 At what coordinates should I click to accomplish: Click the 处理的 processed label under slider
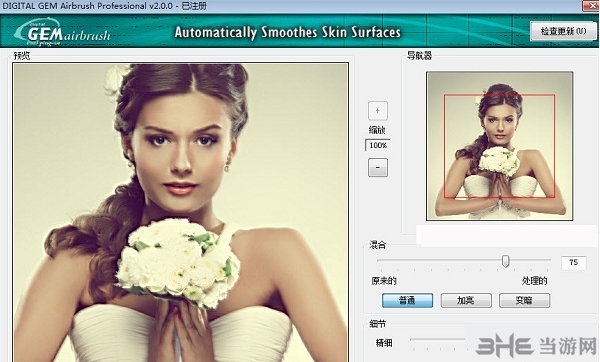point(534,281)
